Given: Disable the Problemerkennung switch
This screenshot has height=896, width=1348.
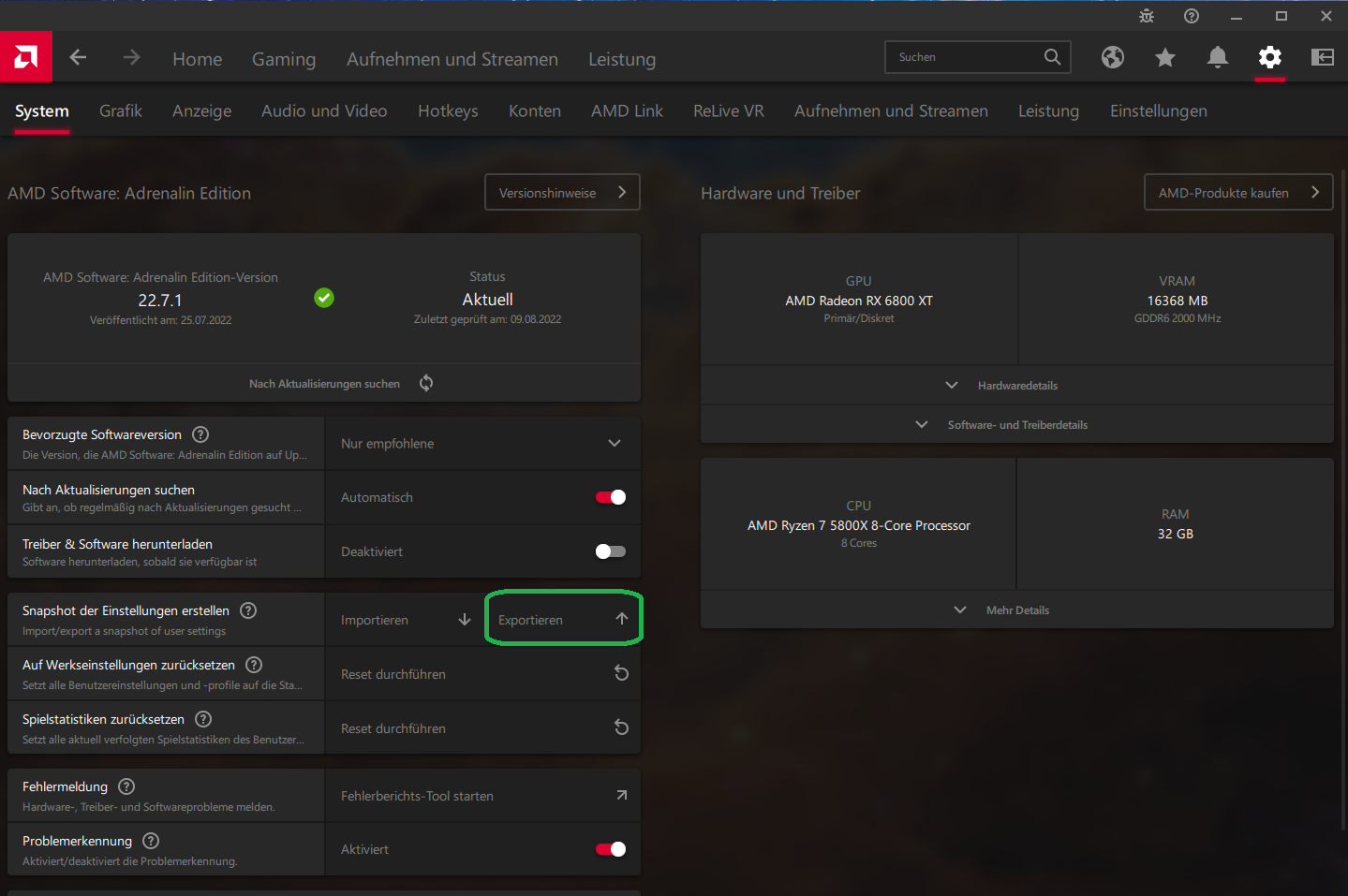Looking at the screenshot, I should [611, 849].
